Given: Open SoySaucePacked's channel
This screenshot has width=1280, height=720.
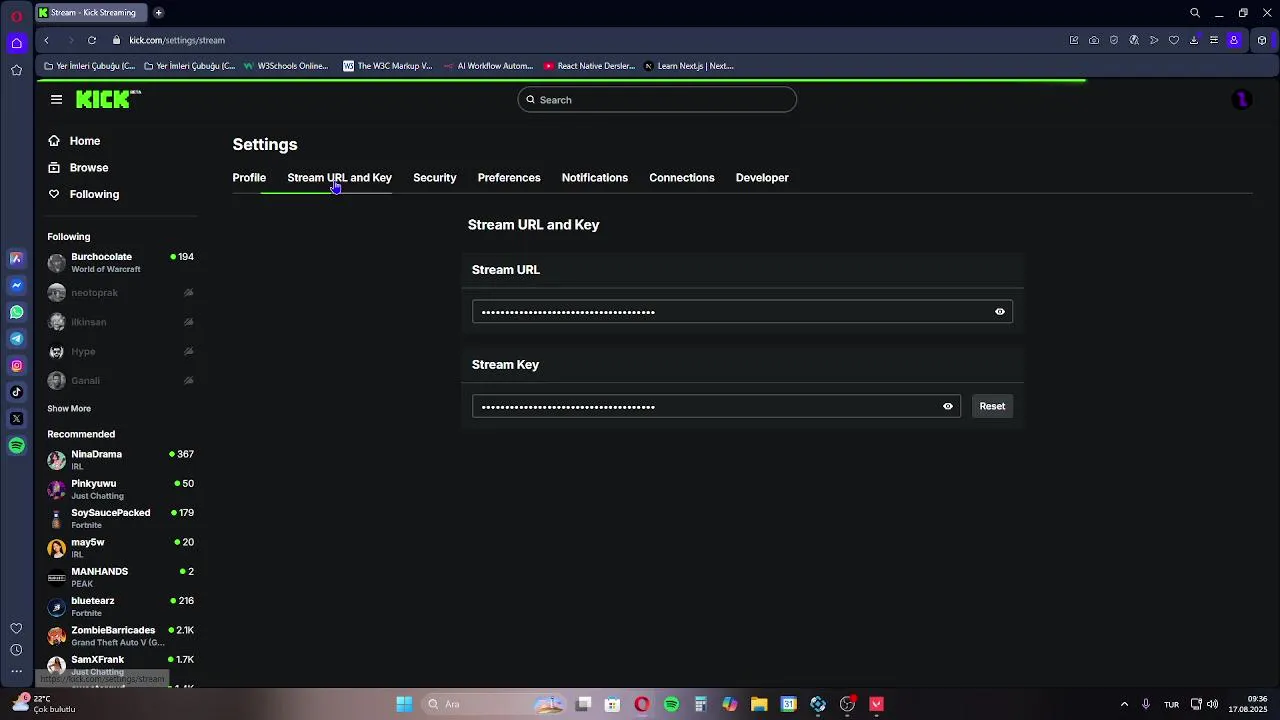Looking at the screenshot, I should tap(120, 518).
